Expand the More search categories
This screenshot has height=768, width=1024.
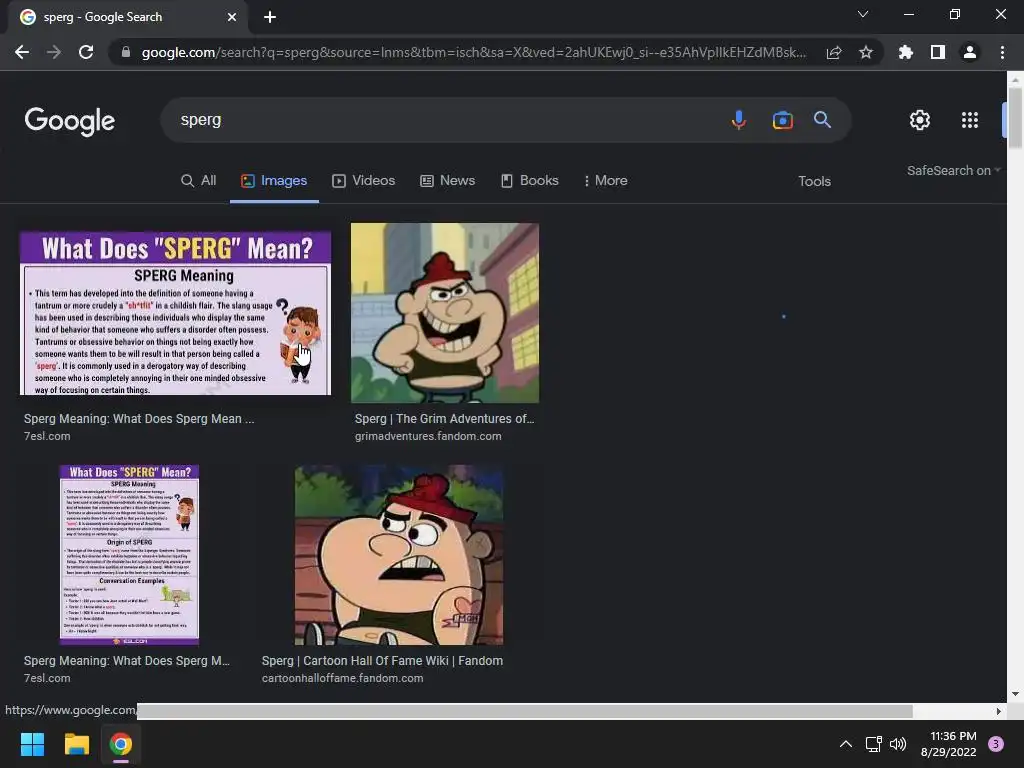point(605,181)
